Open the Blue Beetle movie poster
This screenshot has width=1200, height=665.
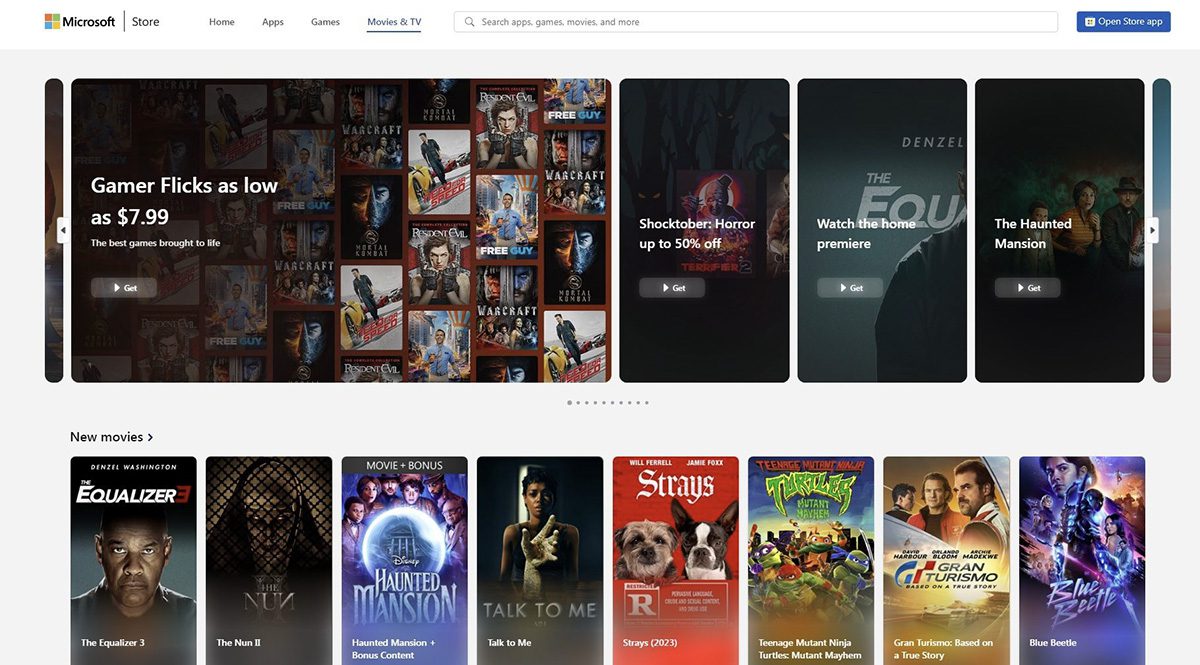(x=1082, y=560)
